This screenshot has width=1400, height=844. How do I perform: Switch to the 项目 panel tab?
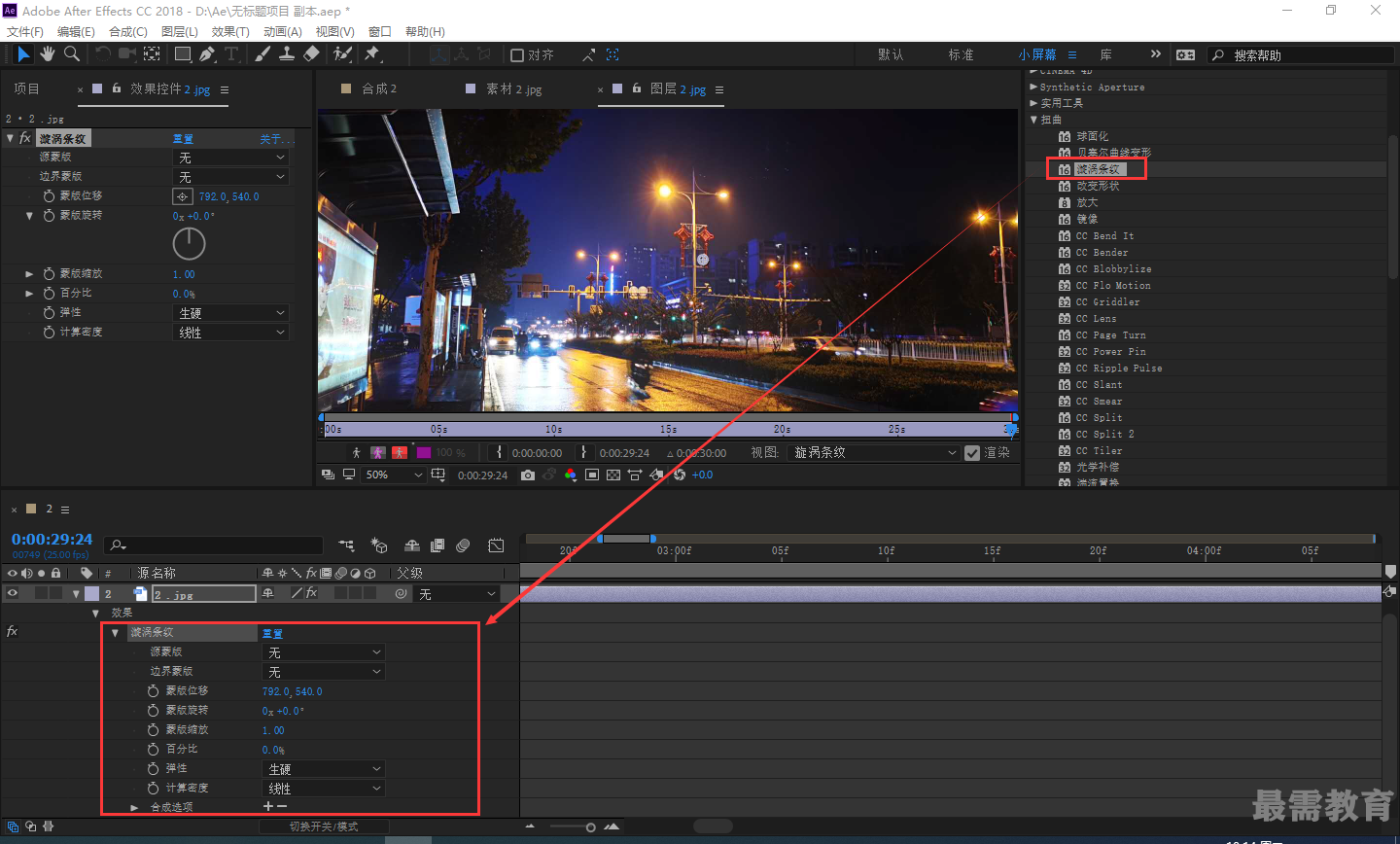pyautogui.click(x=26, y=88)
